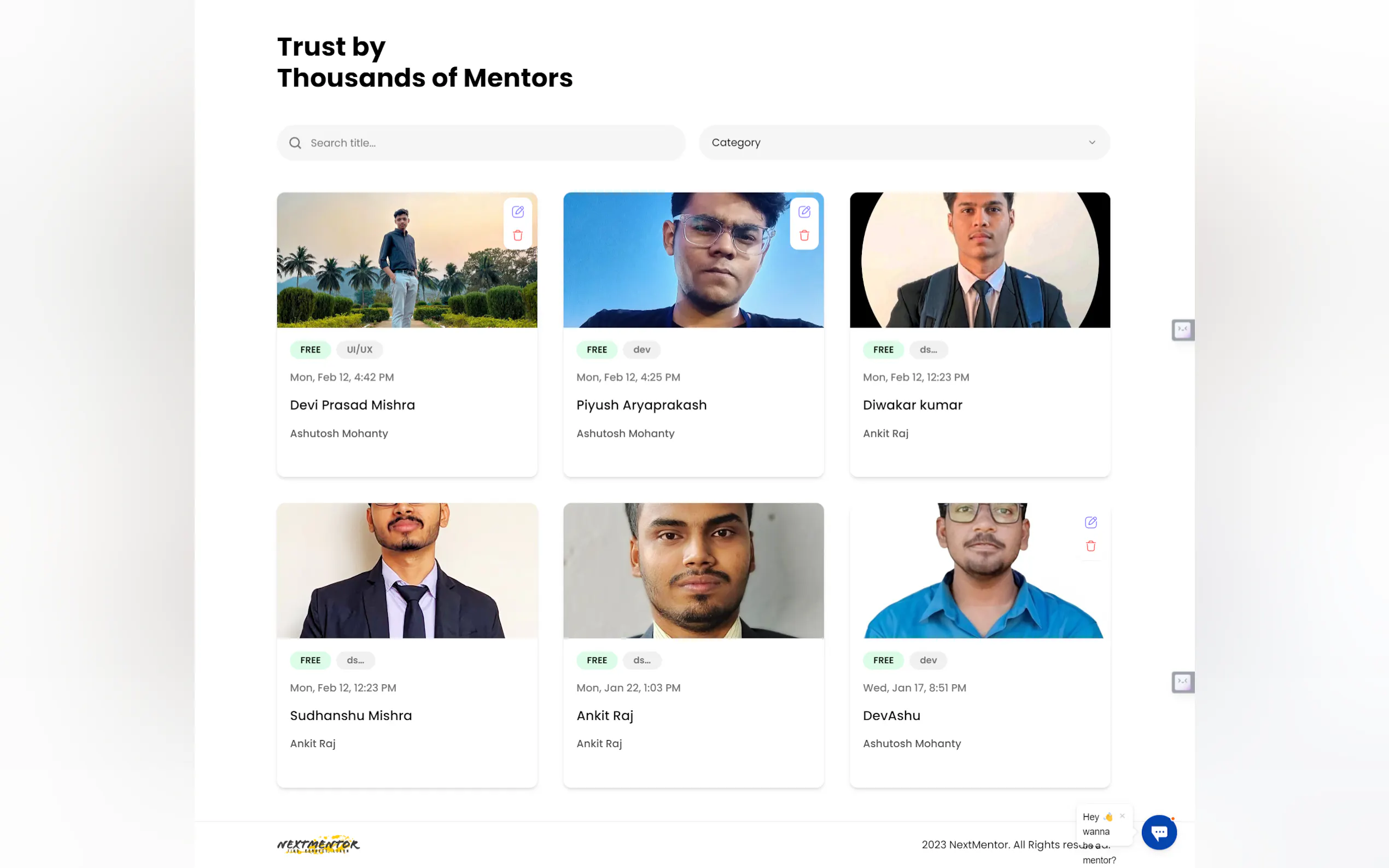The width and height of the screenshot is (1389, 868).
Task: Open the blue chat bubble widget
Action: point(1159,832)
